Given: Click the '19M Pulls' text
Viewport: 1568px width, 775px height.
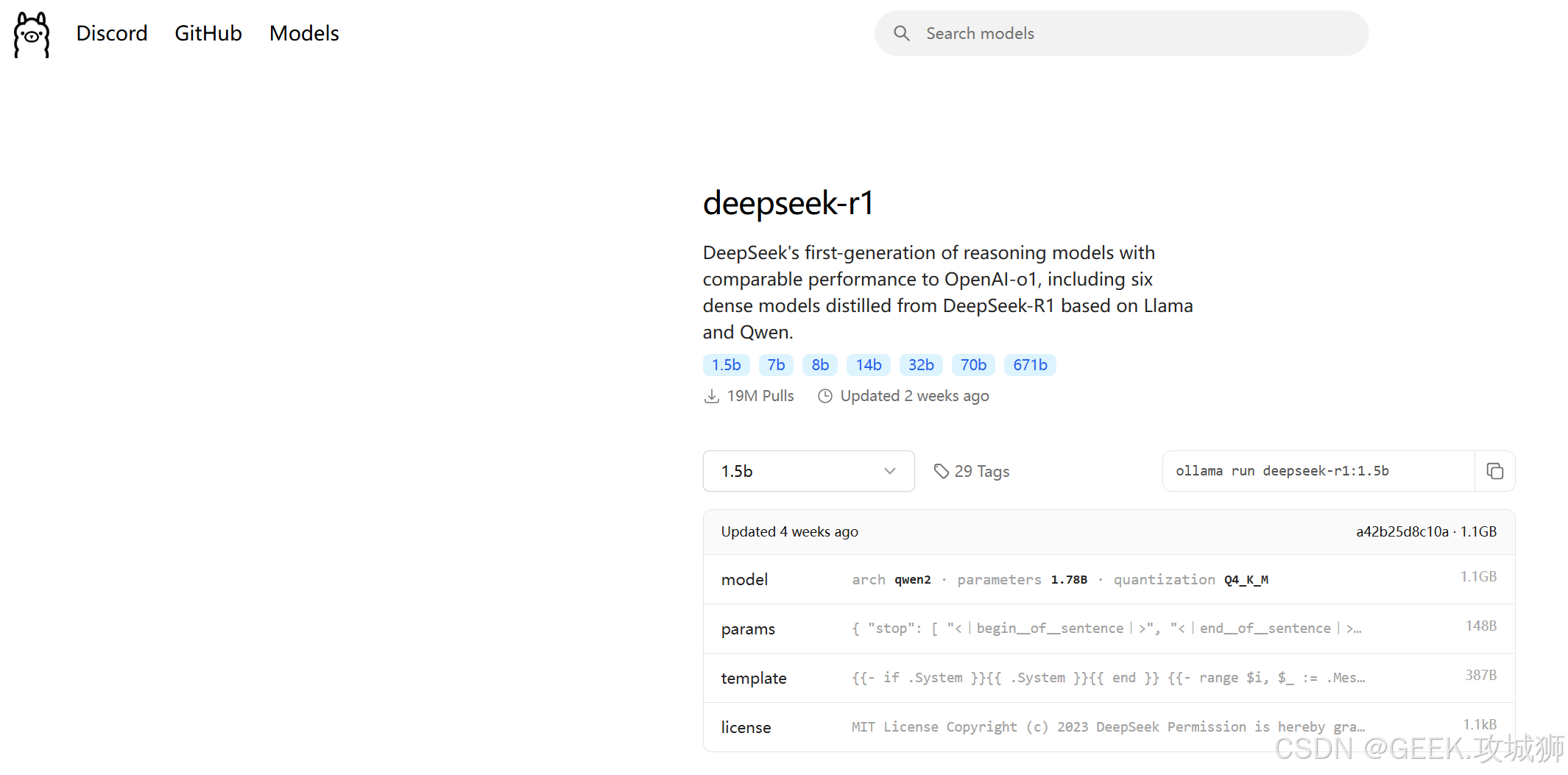Looking at the screenshot, I should click(x=760, y=396).
